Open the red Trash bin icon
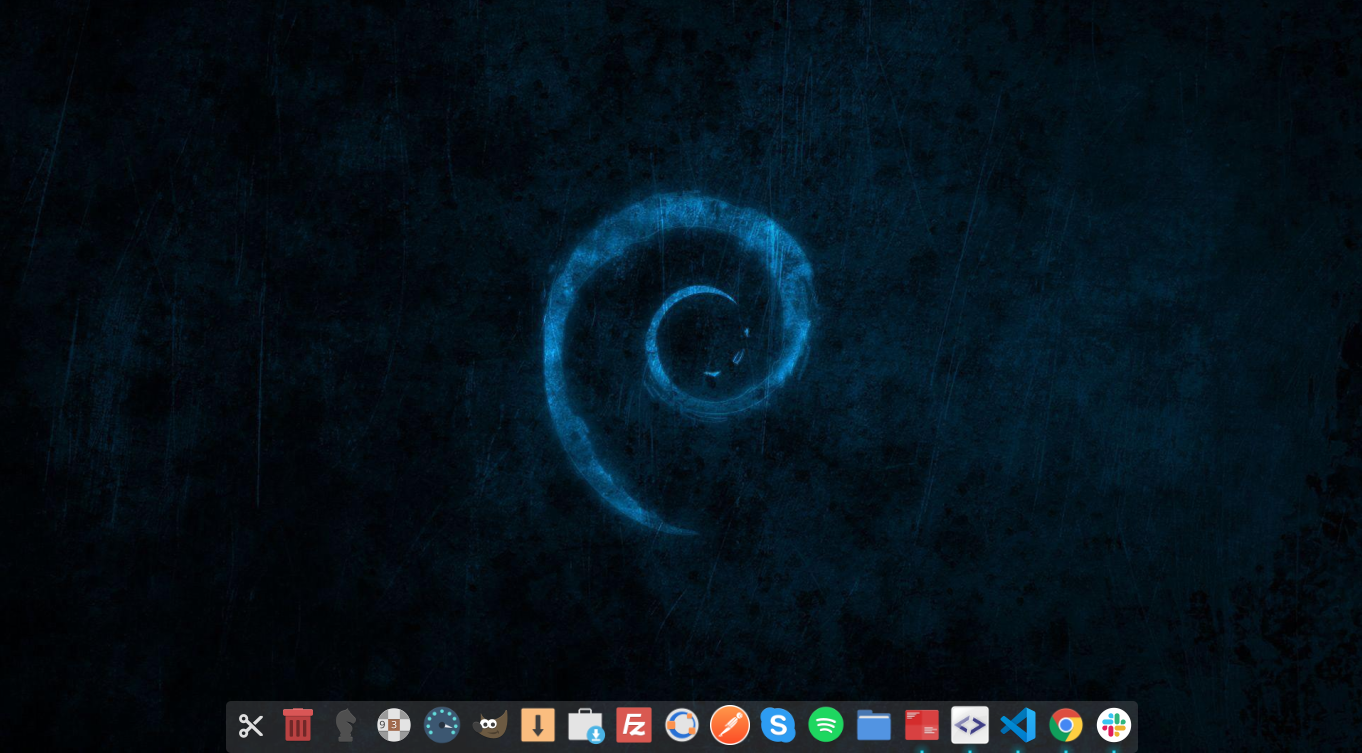 click(298, 725)
